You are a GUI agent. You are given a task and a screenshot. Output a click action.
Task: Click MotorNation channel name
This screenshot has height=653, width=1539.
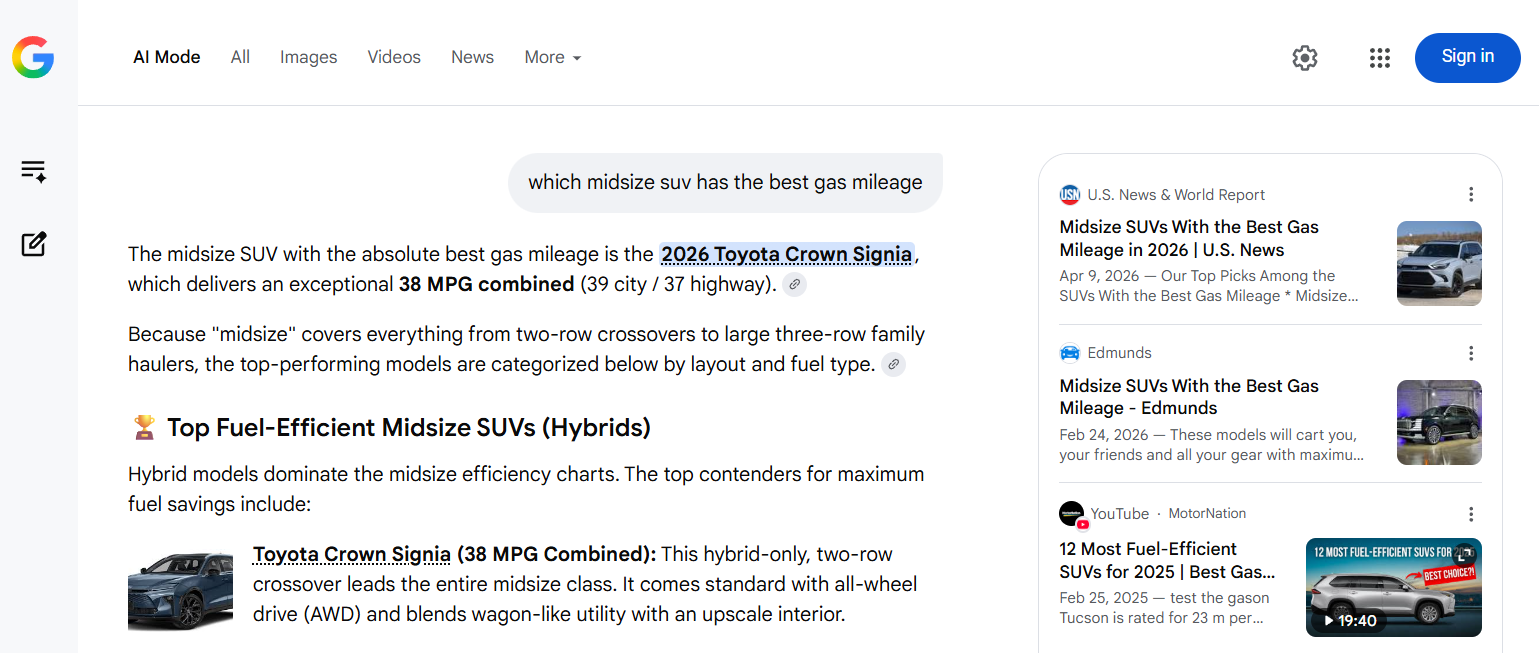point(1208,514)
